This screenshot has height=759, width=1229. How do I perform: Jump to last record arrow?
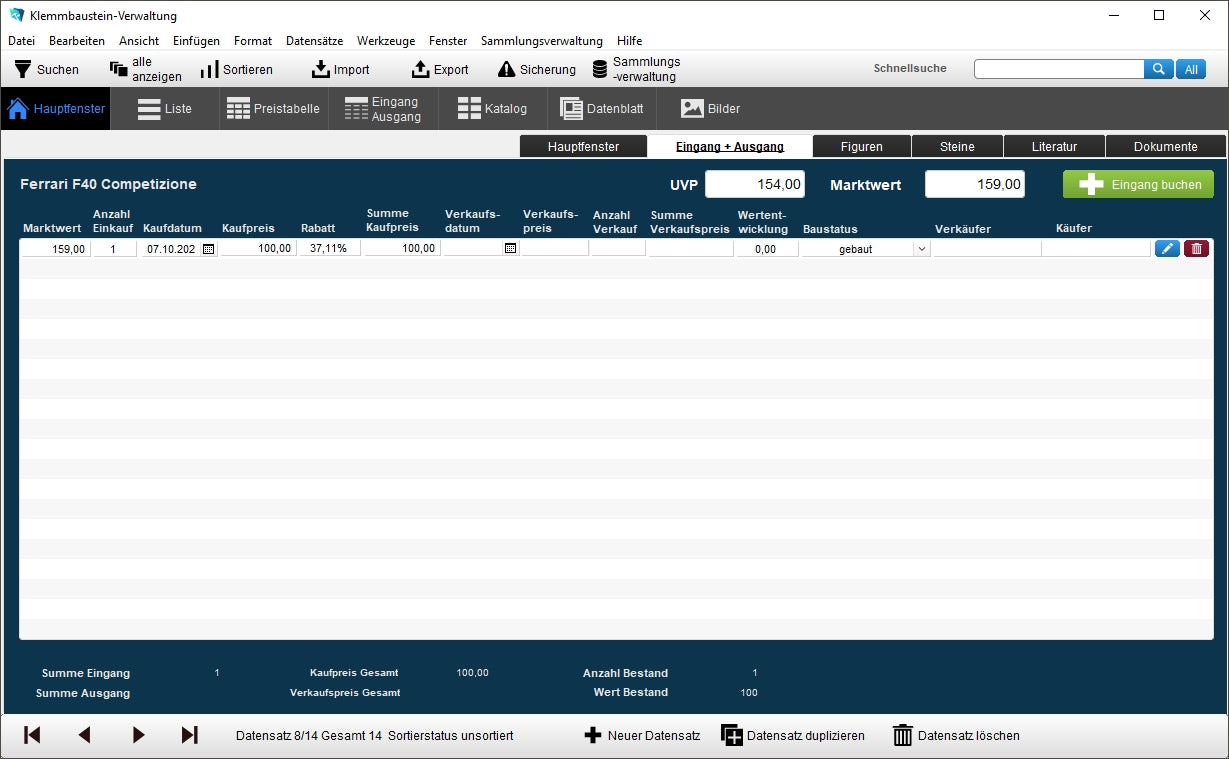(x=189, y=735)
